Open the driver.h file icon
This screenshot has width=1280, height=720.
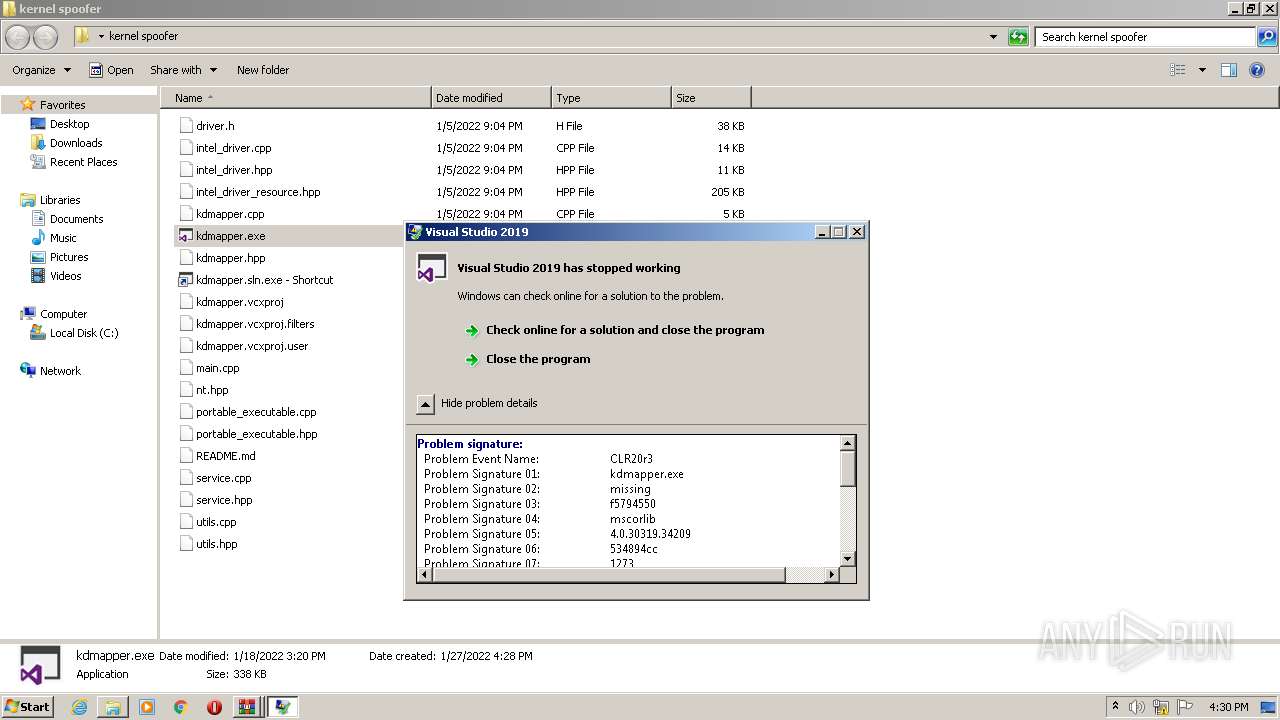click(186, 126)
